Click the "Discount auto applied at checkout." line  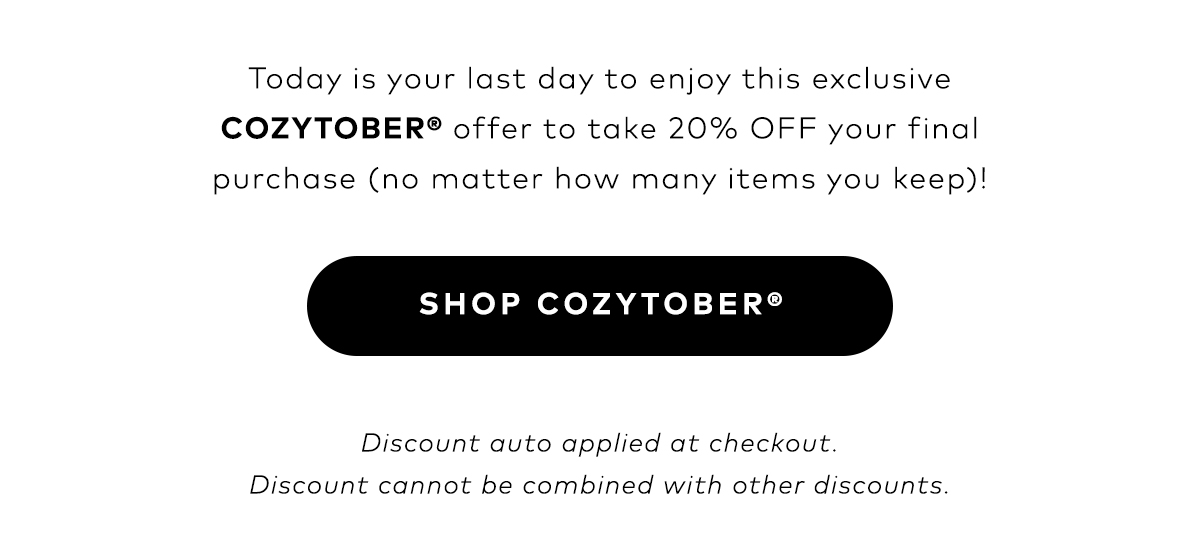tap(599, 442)
